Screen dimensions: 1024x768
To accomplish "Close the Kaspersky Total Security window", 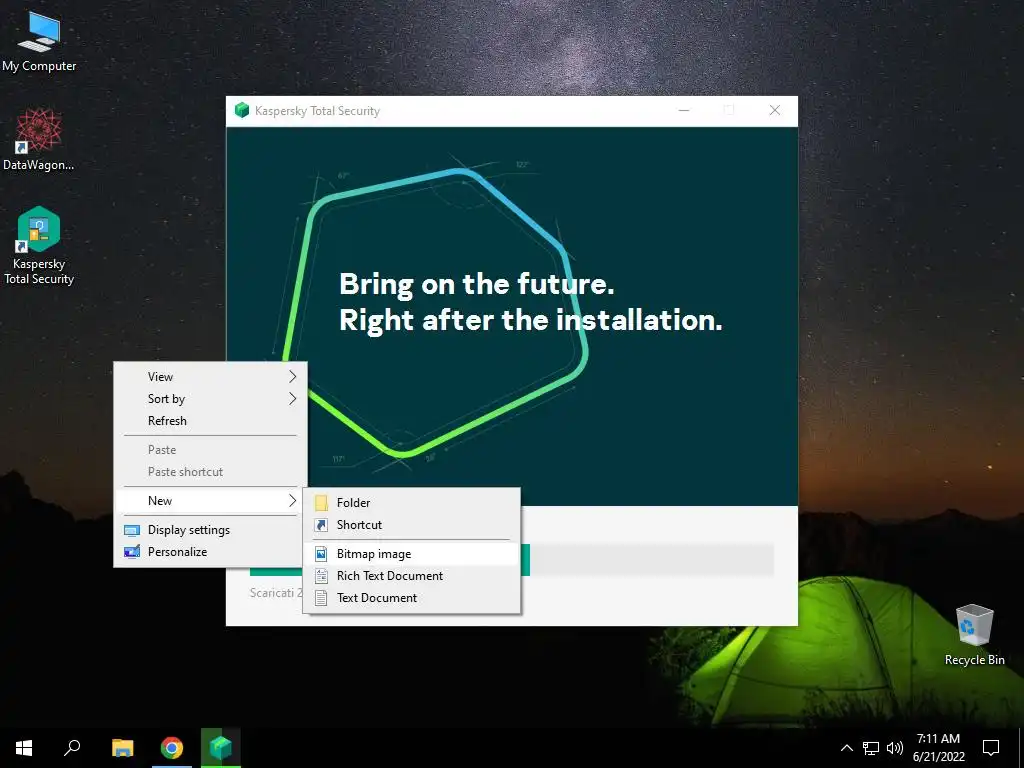I will [775, 110].
